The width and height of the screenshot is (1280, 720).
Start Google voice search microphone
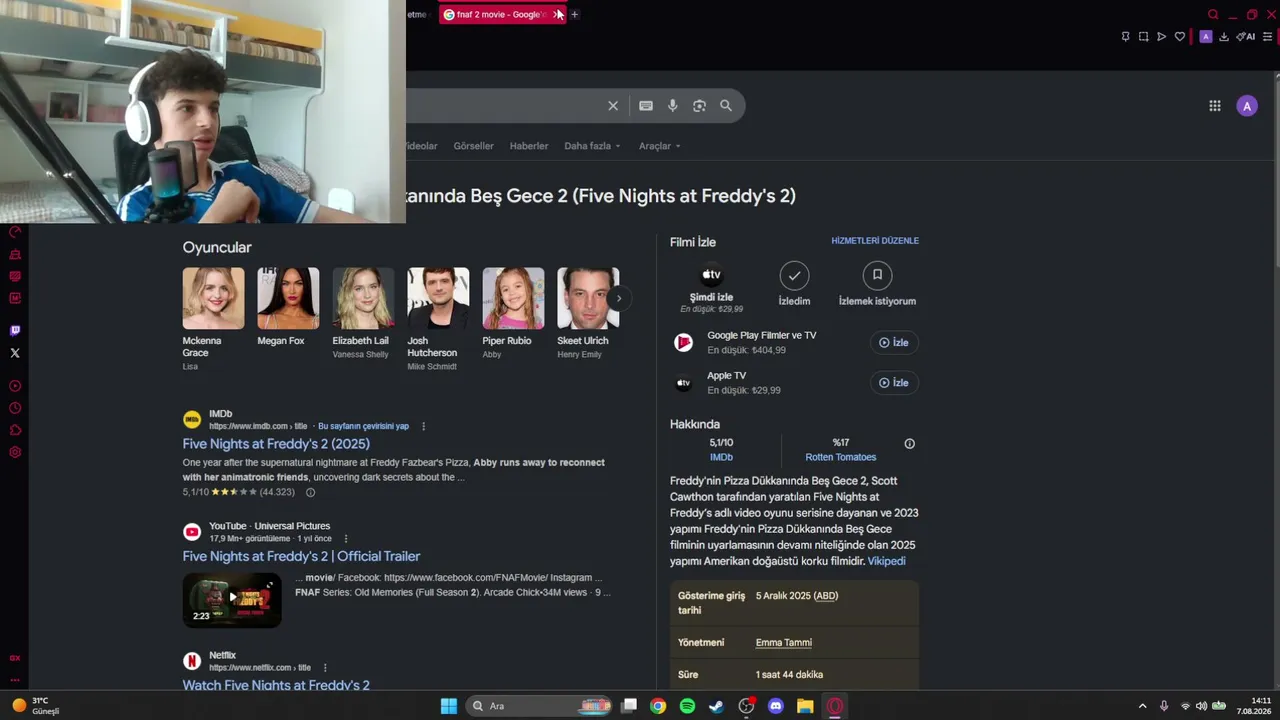pyautogui.click(x=673, y=106)
